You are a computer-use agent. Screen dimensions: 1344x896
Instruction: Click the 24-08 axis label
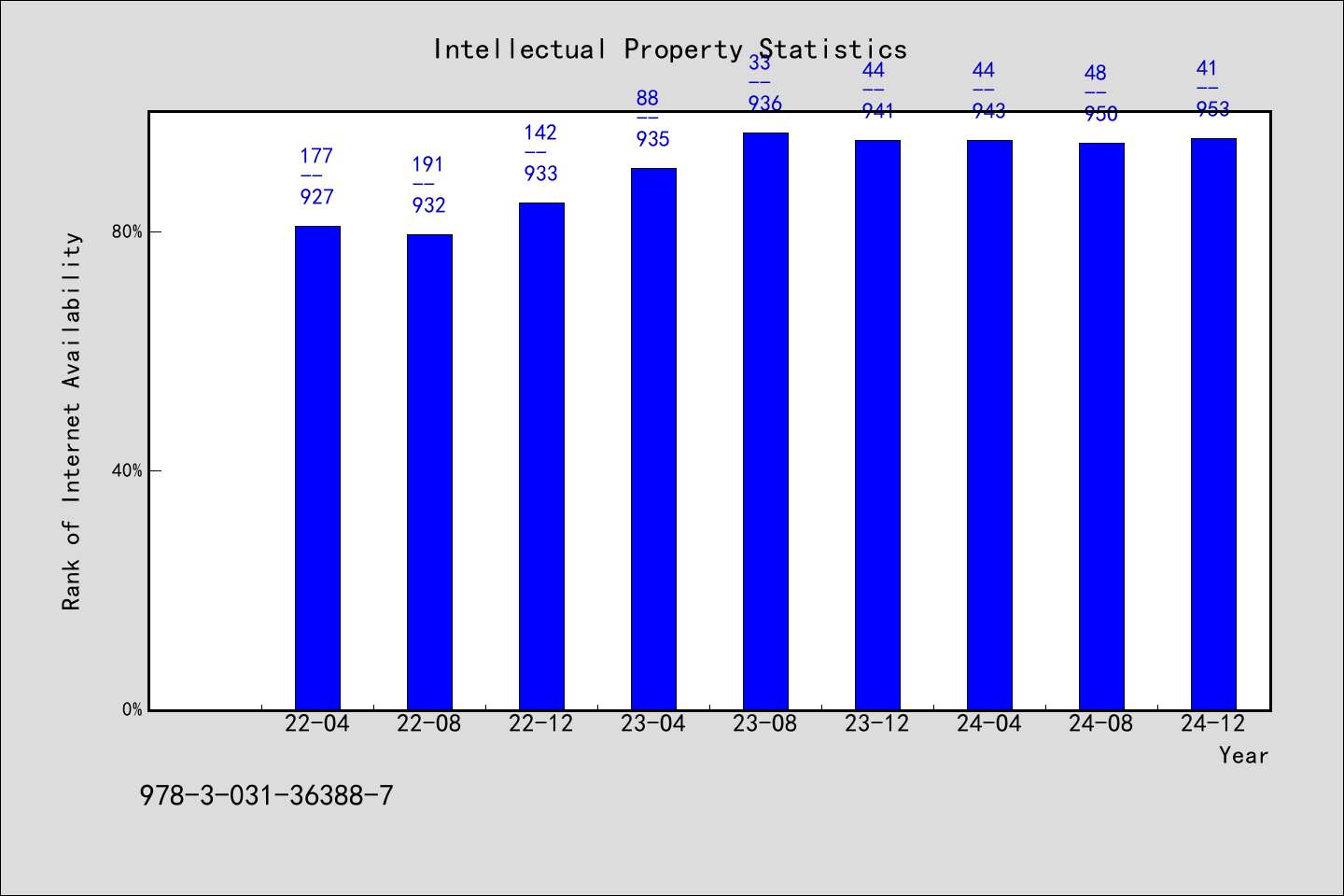[x=1101, y=724]
